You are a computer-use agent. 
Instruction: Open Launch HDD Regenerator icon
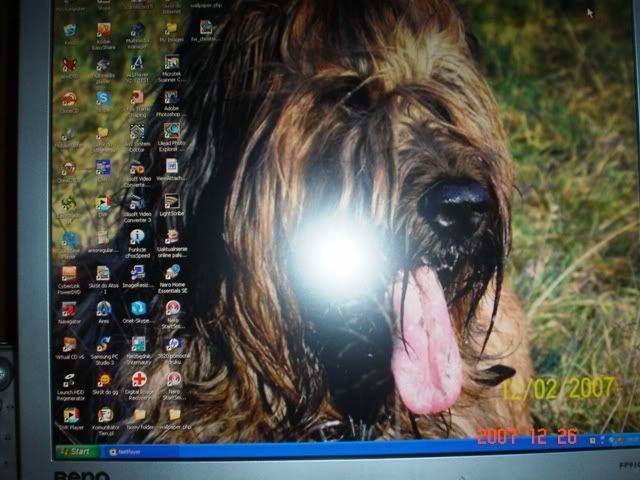pyautogui.click(x=70, y=380)
